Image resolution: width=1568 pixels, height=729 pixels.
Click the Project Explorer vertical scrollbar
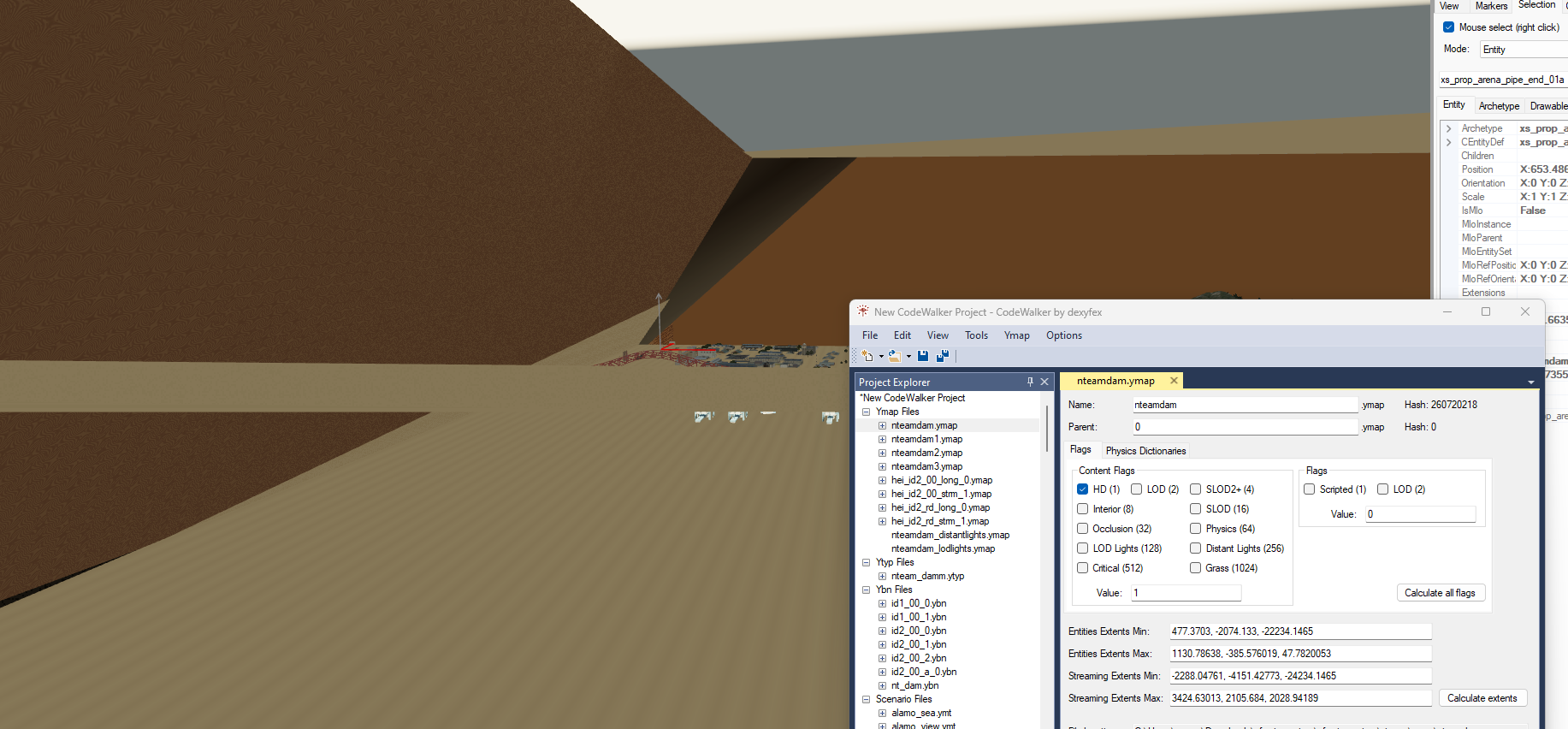point(1045,428)
